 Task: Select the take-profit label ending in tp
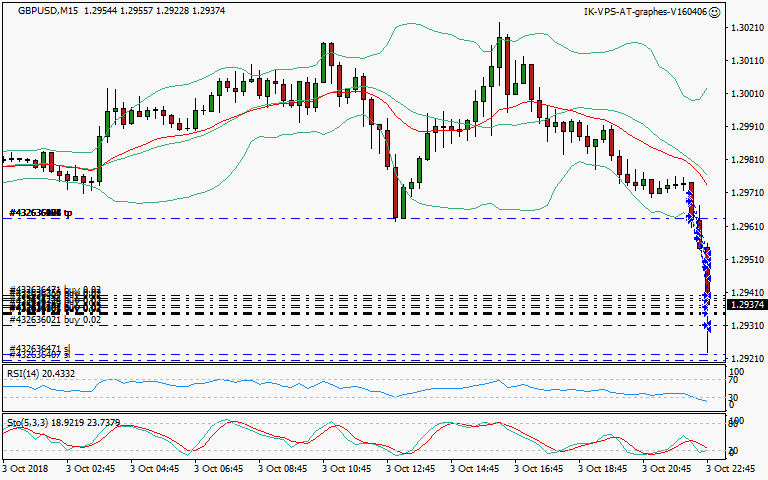pyautogui.click(x=41, y=213)
